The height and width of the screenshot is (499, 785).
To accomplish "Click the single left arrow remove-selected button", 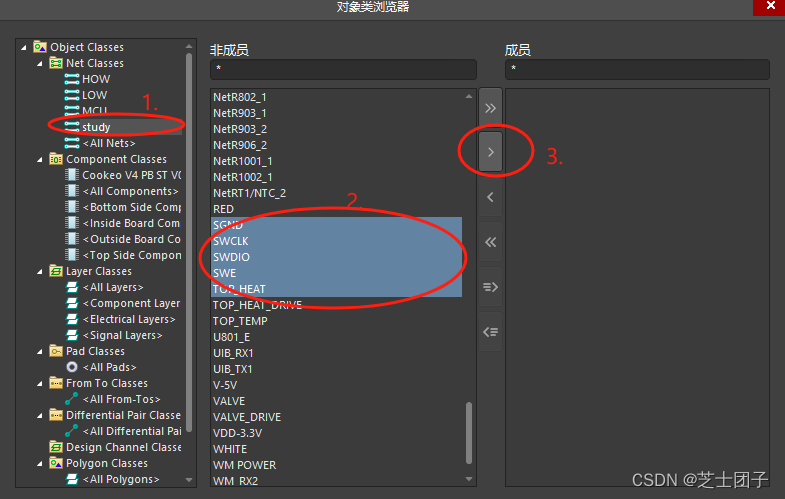I will pyautogui.click(x=490, y=197).
